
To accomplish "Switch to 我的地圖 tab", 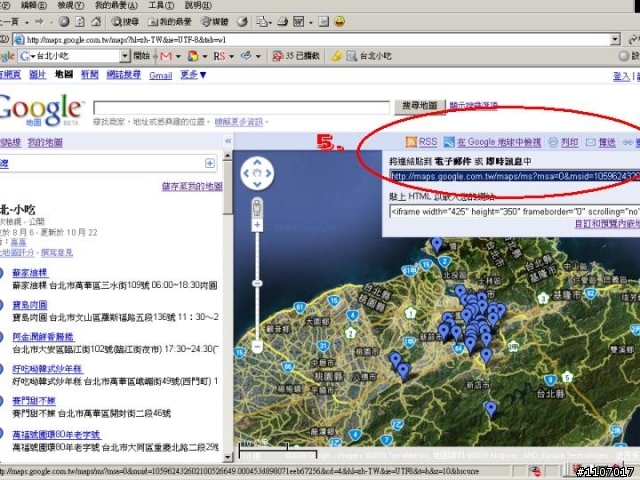I will point(45,142).
